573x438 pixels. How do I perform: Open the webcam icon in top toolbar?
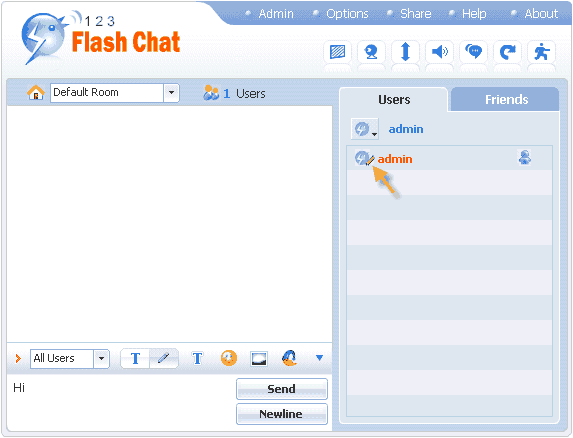(x=371, y=52)
